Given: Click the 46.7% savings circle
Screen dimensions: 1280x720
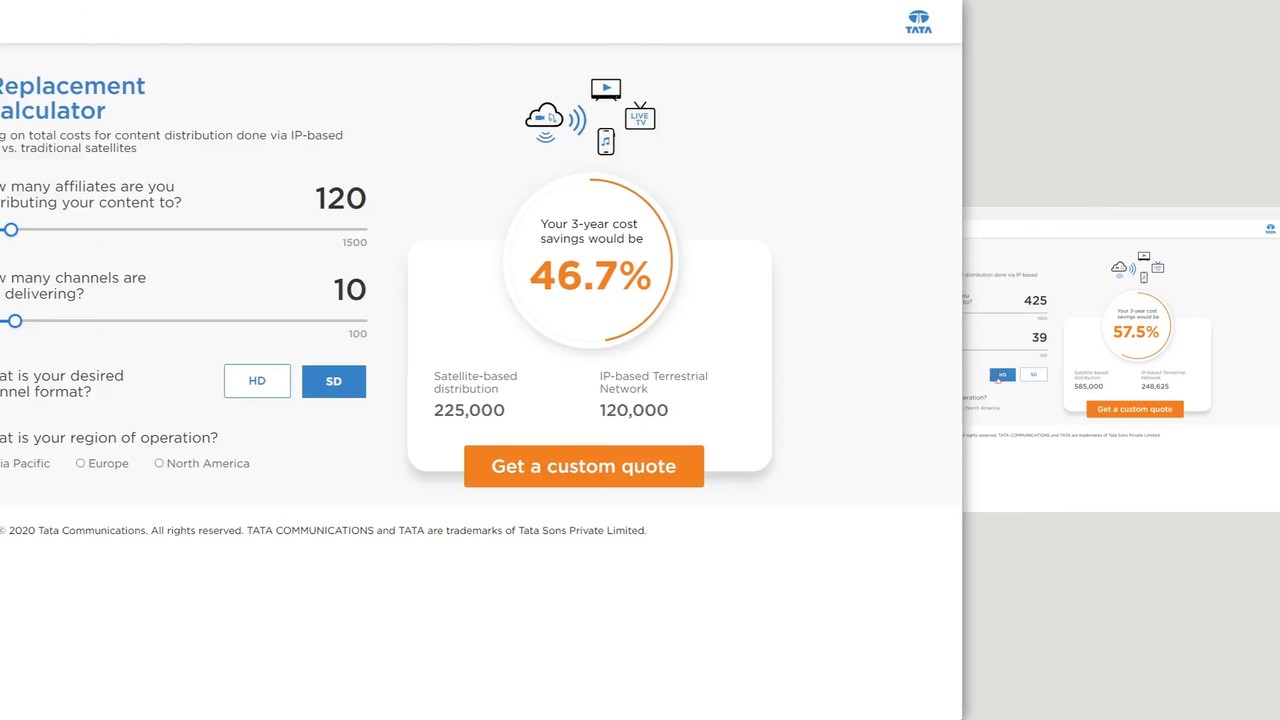Looking at the screenshot, I should click(590, 262).
